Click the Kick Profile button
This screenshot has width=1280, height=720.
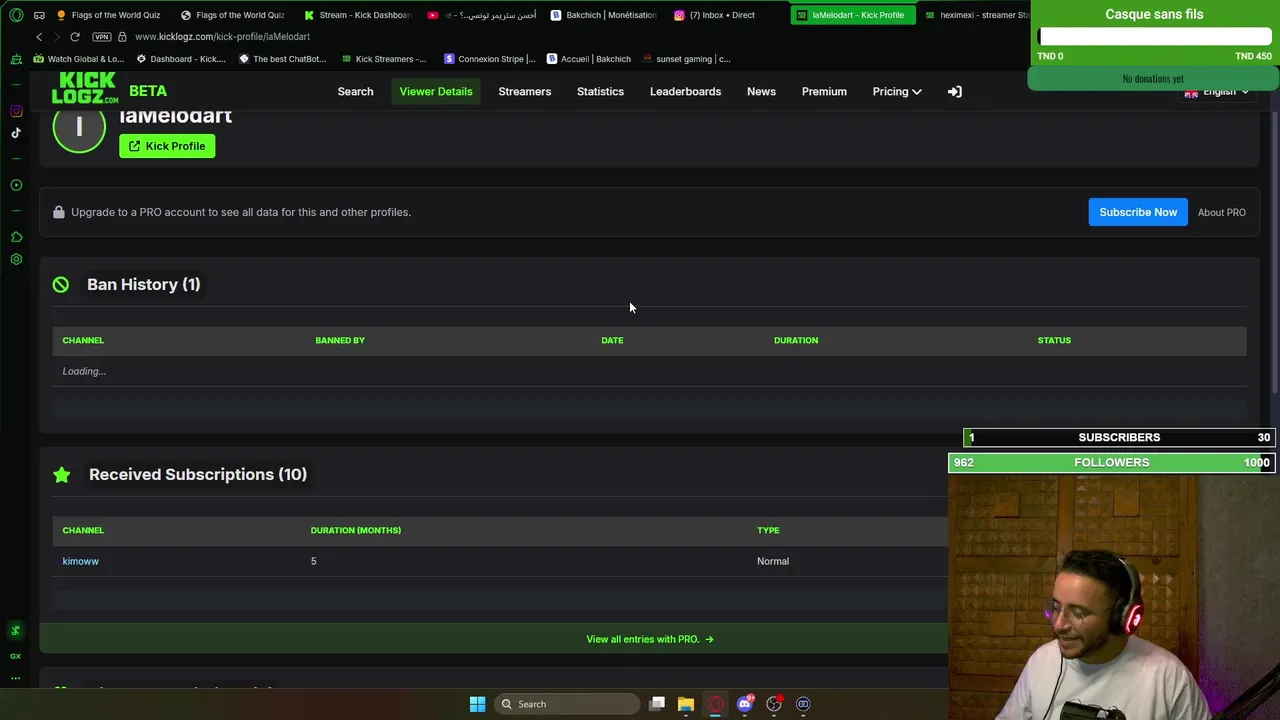click(x=167, y=146)
